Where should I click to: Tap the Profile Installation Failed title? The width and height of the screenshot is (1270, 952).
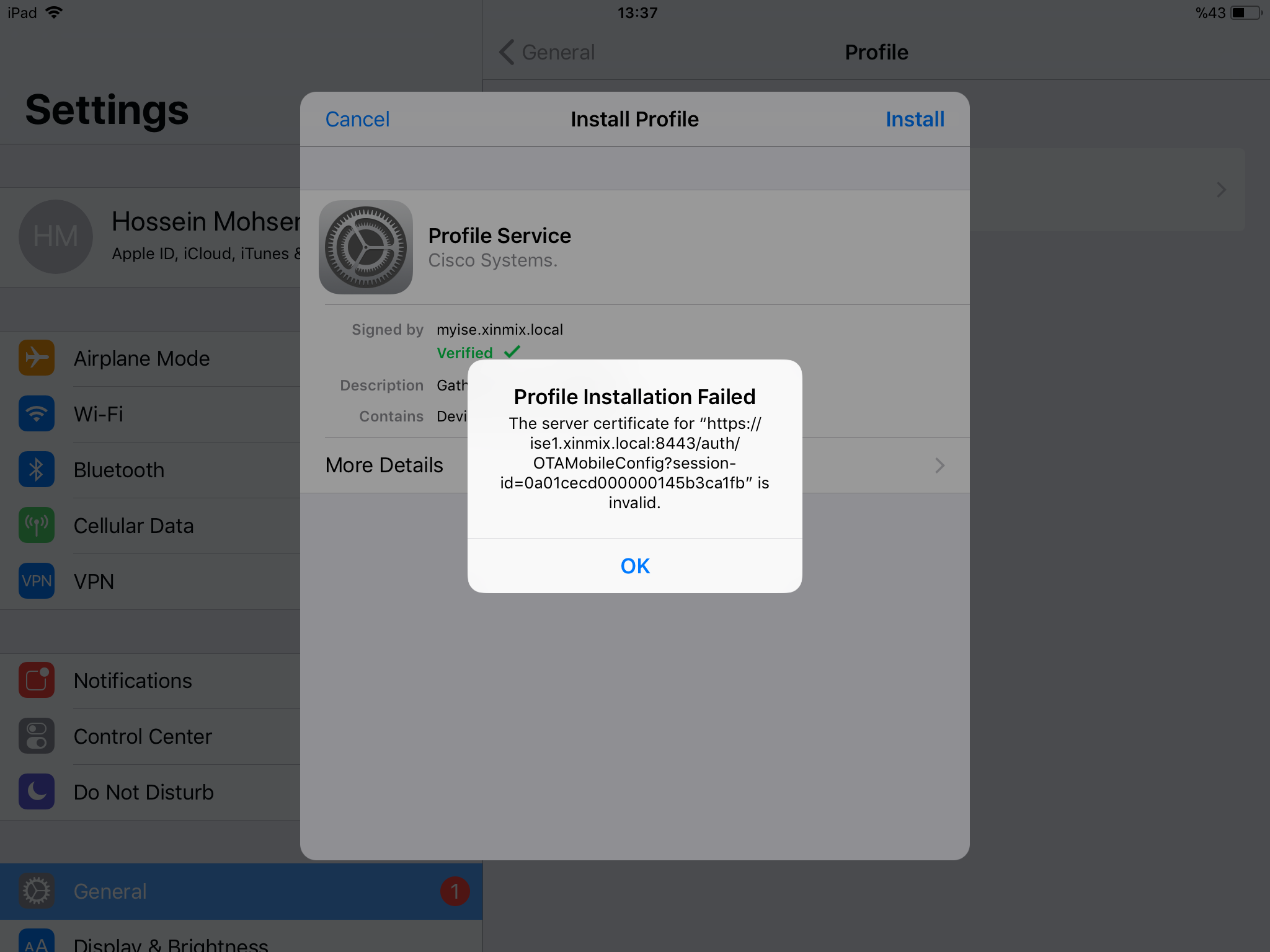pyautogui.click(x=635, y=397)
